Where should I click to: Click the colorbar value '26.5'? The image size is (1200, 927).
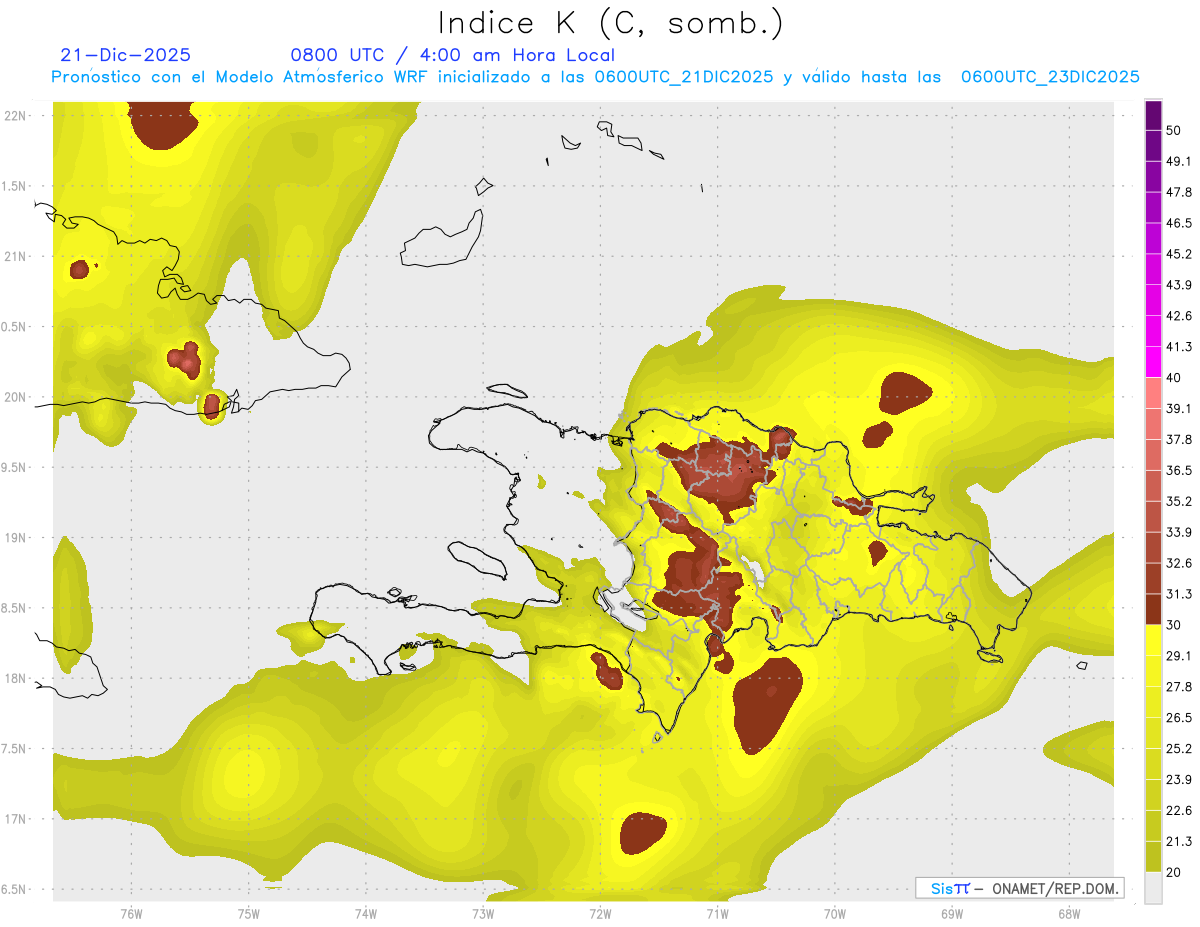pos(1178,717)
